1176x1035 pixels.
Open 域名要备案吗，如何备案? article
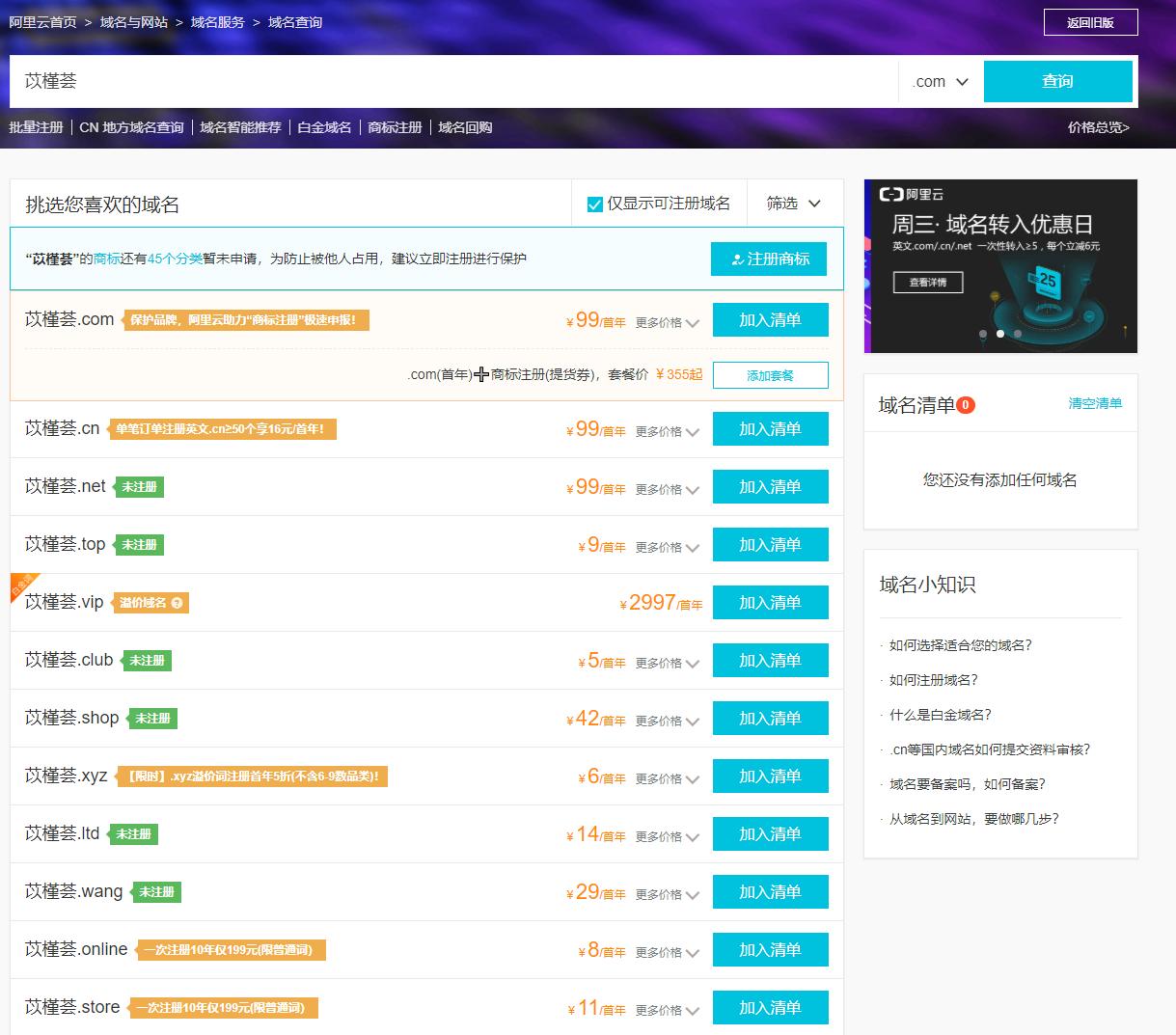tap(968, 784)
